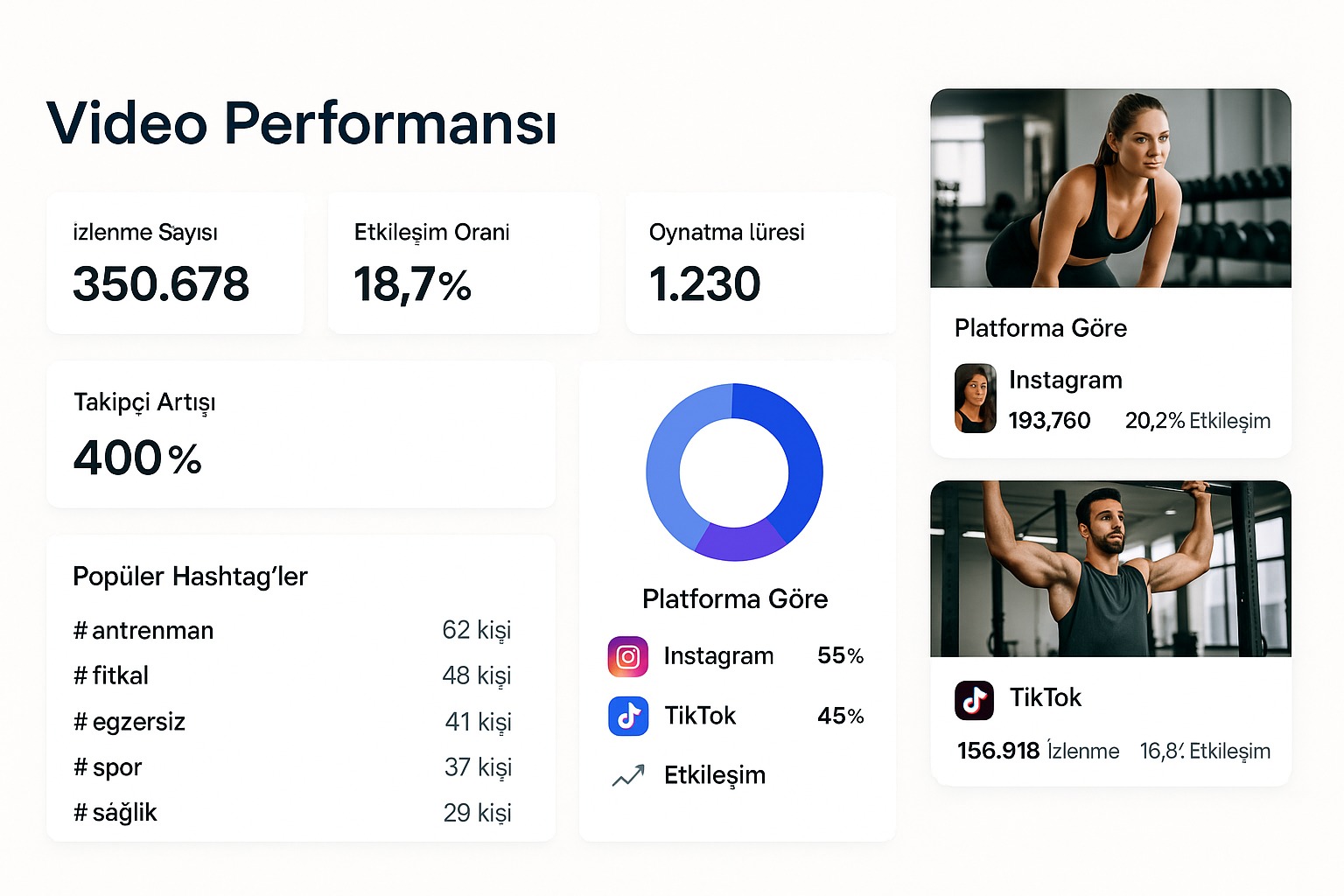Click the 193,760 Instagram views link
This screenshot has width=1344, height=896.
(1050, 421)
